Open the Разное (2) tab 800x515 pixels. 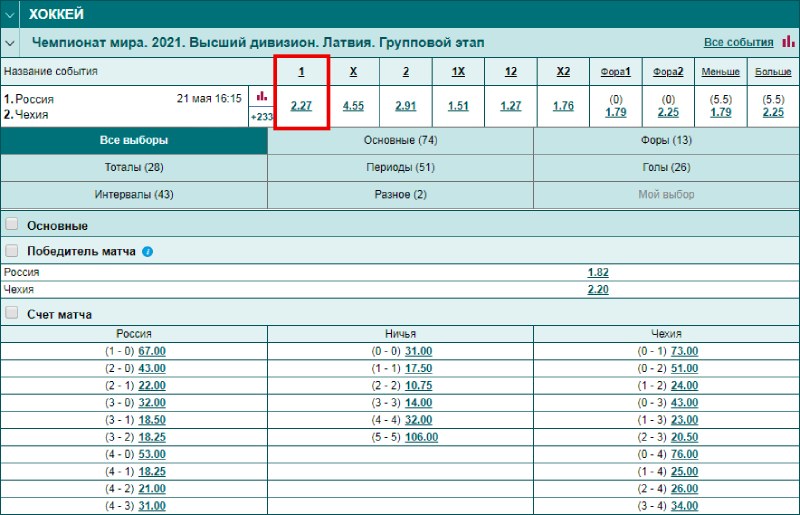point(401,194)
